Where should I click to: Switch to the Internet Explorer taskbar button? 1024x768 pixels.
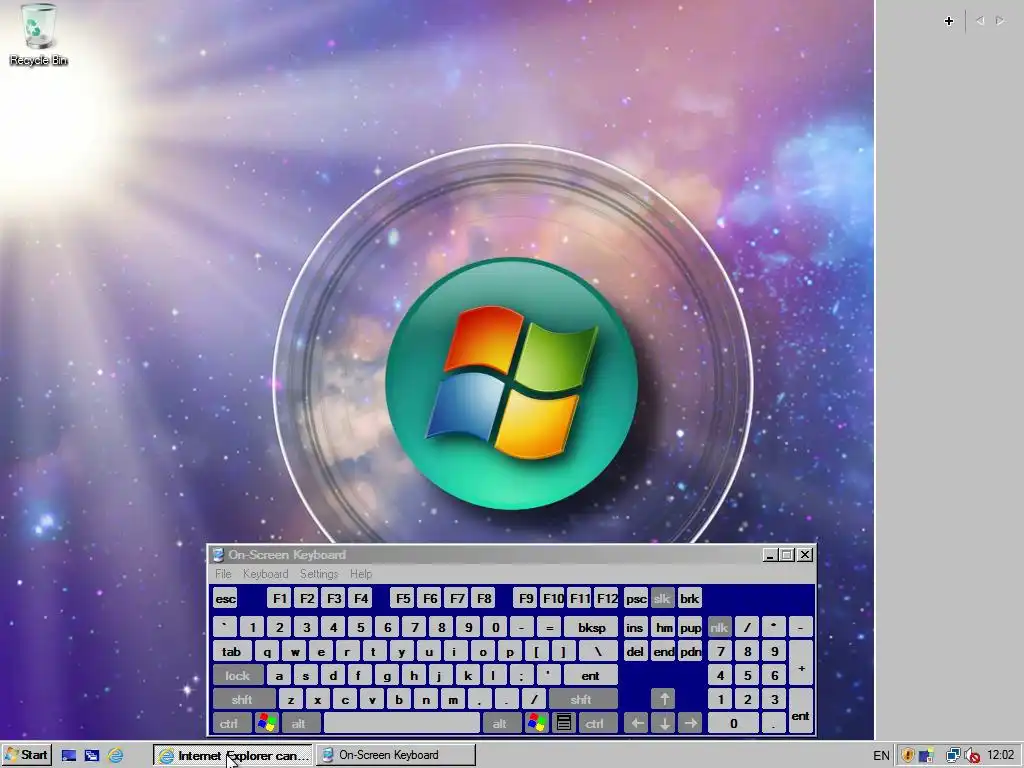point(233,755)
